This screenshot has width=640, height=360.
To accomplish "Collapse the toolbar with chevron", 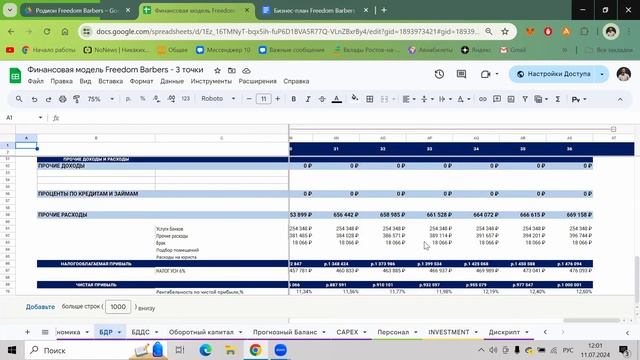I will (620, 99).
